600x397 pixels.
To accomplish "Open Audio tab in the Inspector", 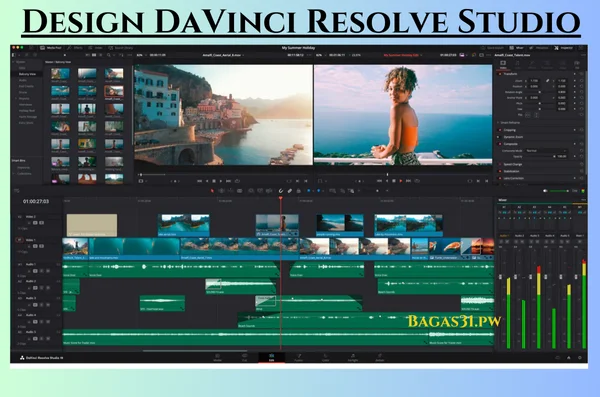I will point(518,64).
